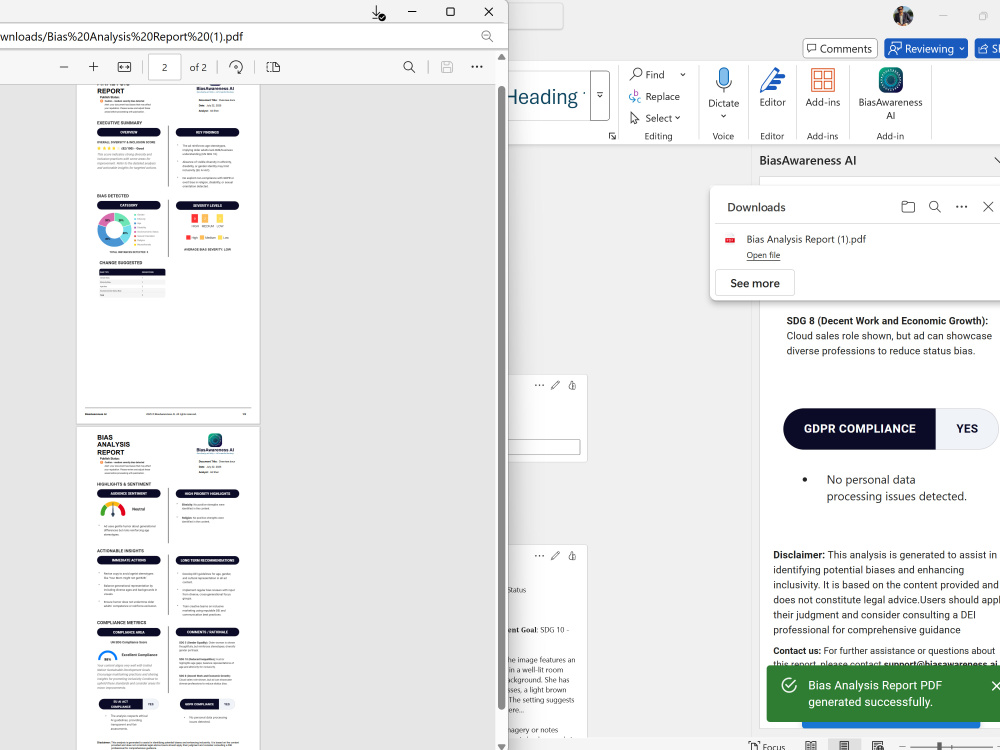
Task: Click the browser downloads arrow icon
Action: 378,13
